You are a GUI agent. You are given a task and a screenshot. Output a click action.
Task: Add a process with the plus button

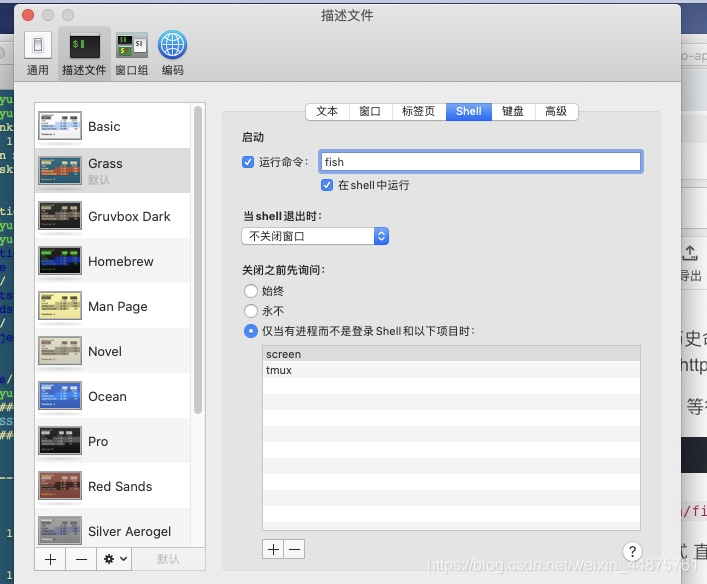pos(273,549)
